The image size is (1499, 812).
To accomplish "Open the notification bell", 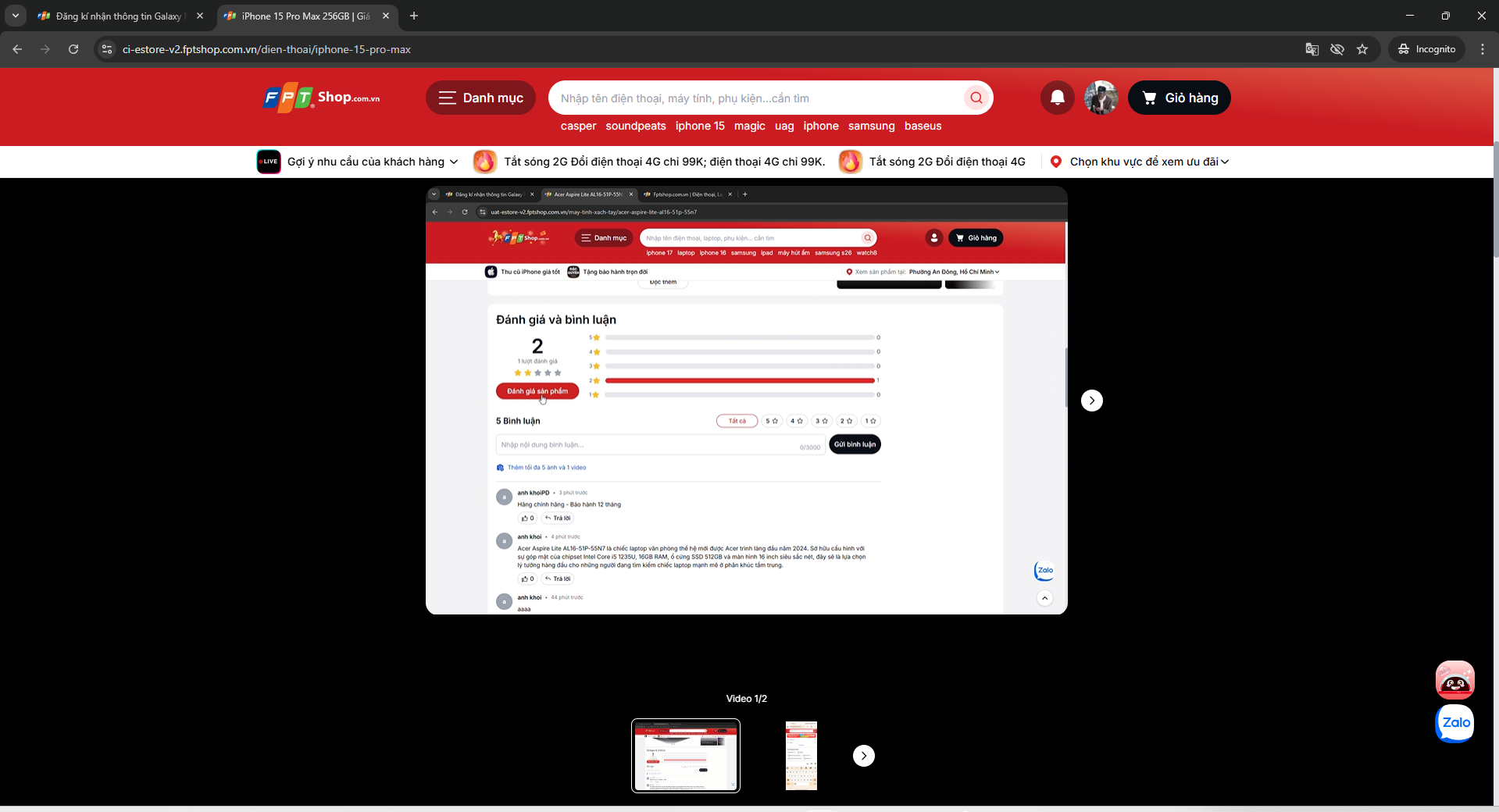I will point(1057,98).
